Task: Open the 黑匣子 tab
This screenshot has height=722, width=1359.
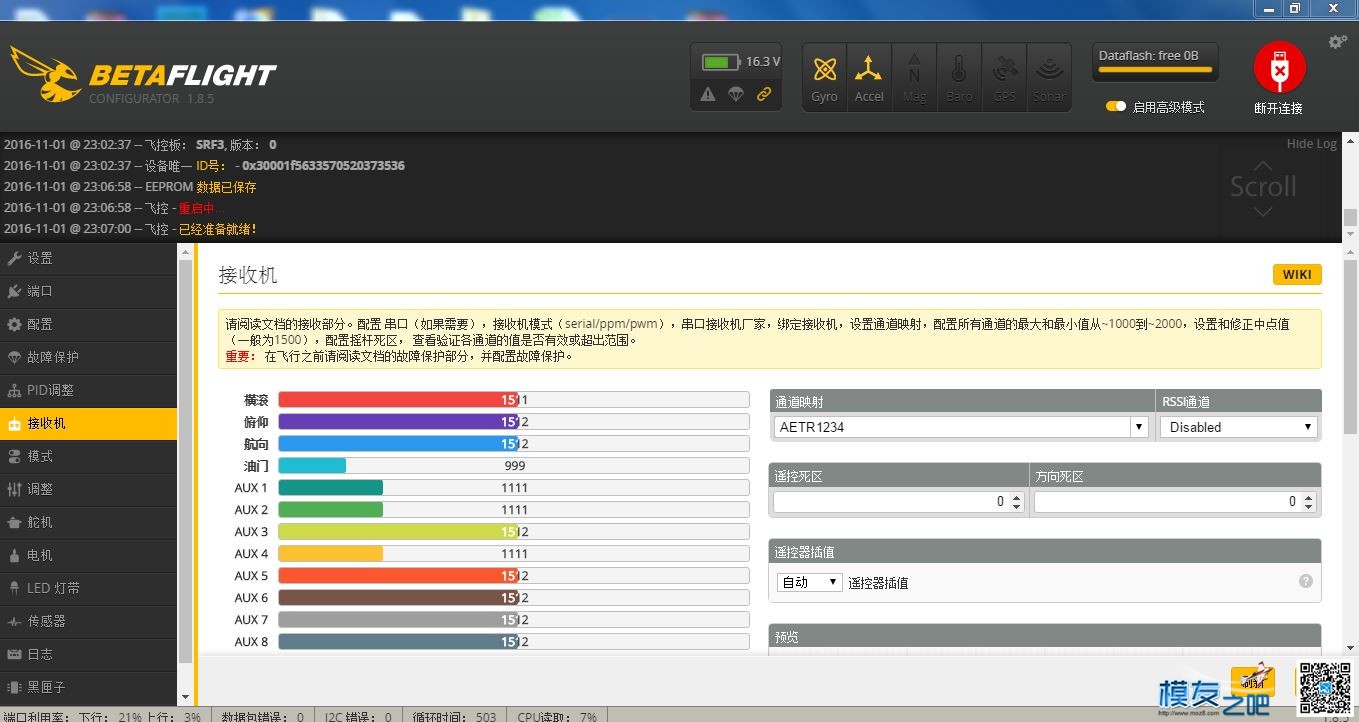Action: point(88,687)
